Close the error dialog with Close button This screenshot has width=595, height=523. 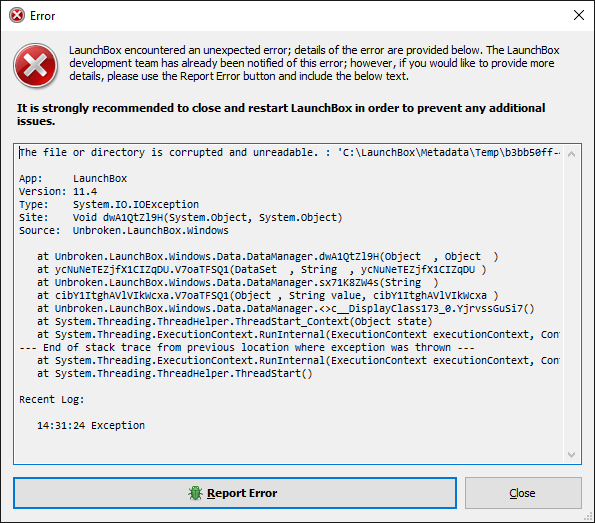coord(523,493)
